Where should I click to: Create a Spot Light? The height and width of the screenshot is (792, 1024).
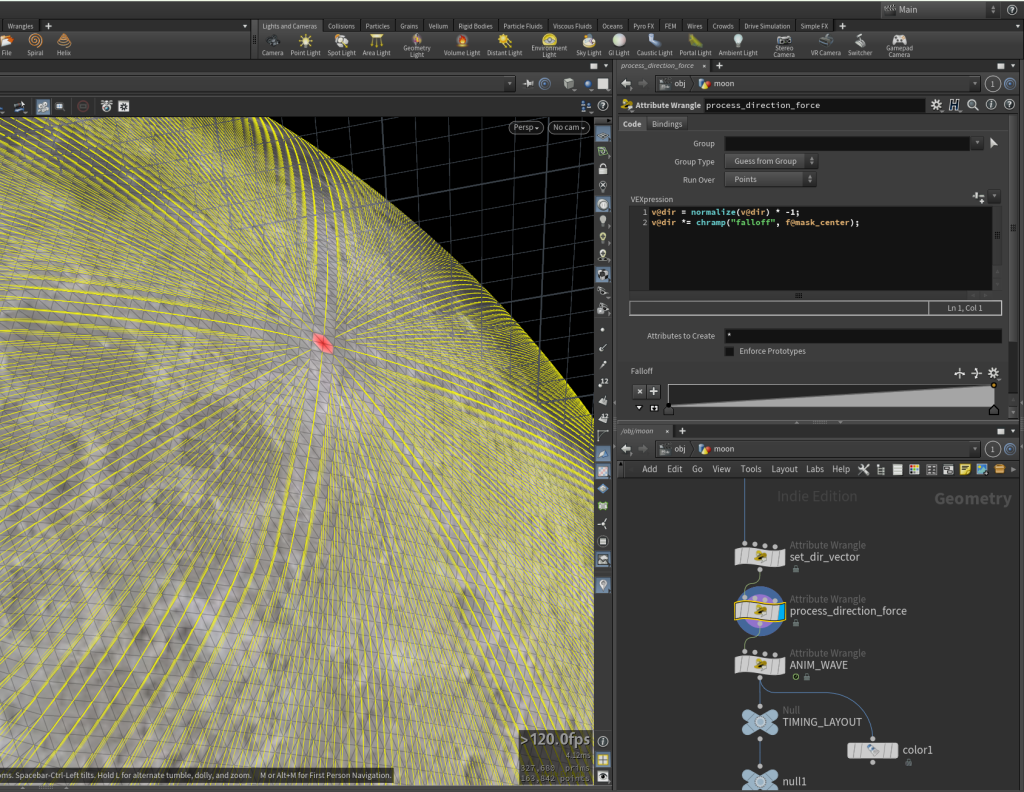[341, 45]
